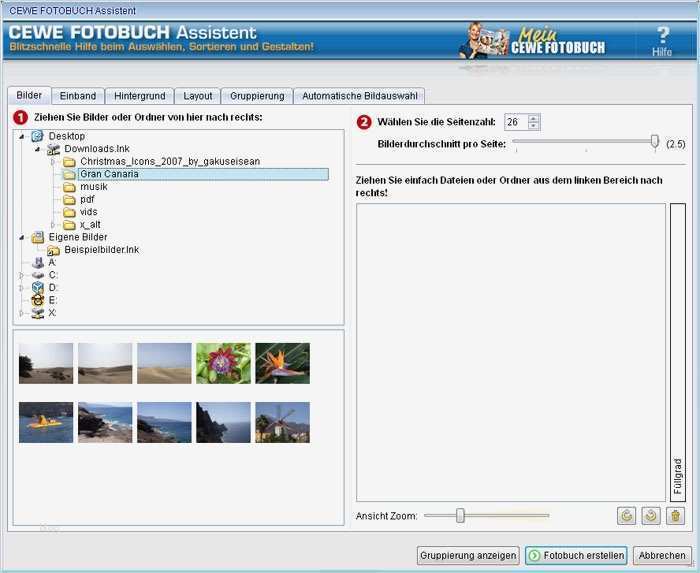Select the D: drive icon
Viewport: 700px width, 573px height.
(38, 288)
